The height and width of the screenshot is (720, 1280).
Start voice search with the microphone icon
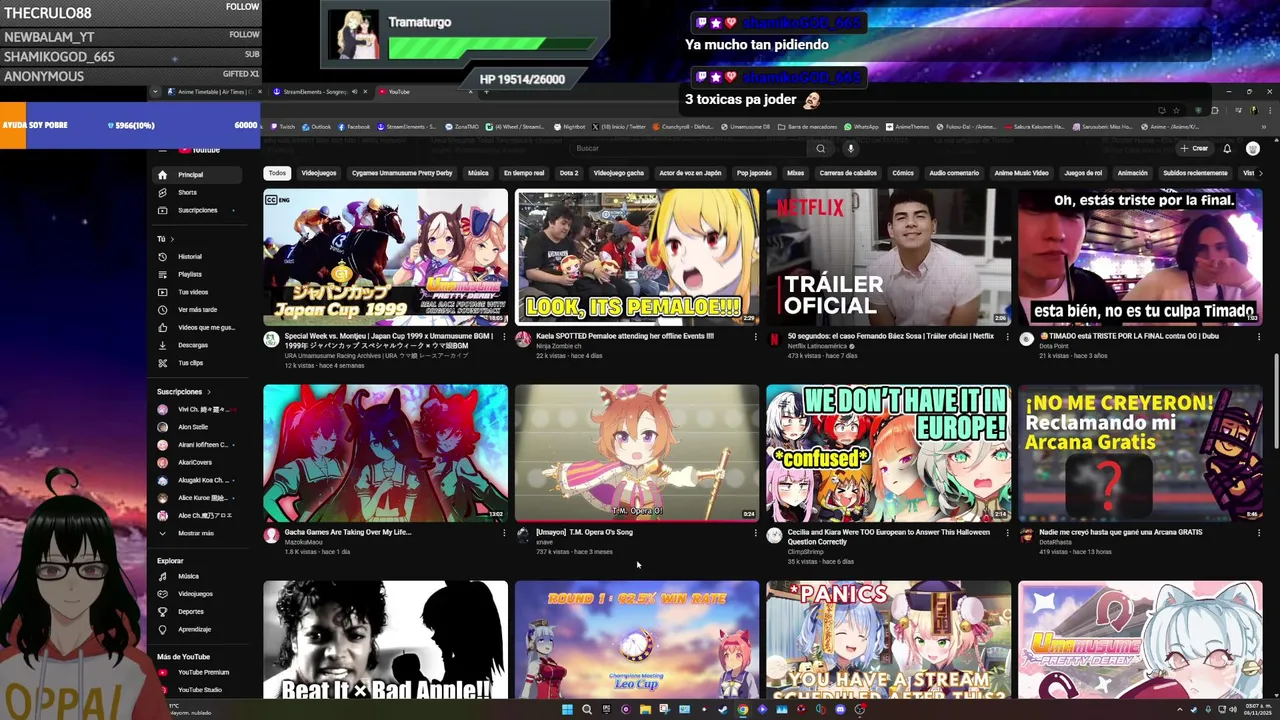tap(851, 148)
